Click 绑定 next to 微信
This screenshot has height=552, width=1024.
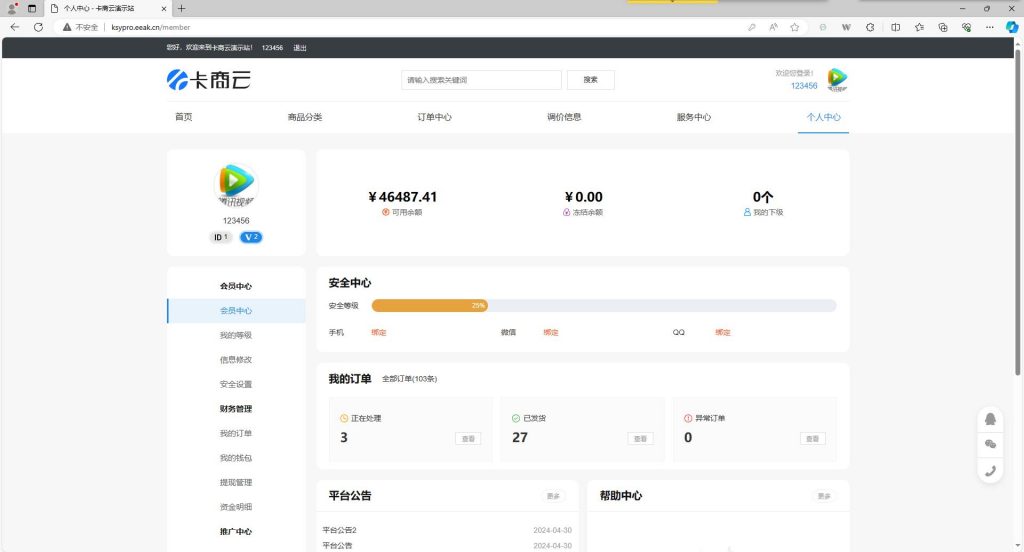pos(551,333)
